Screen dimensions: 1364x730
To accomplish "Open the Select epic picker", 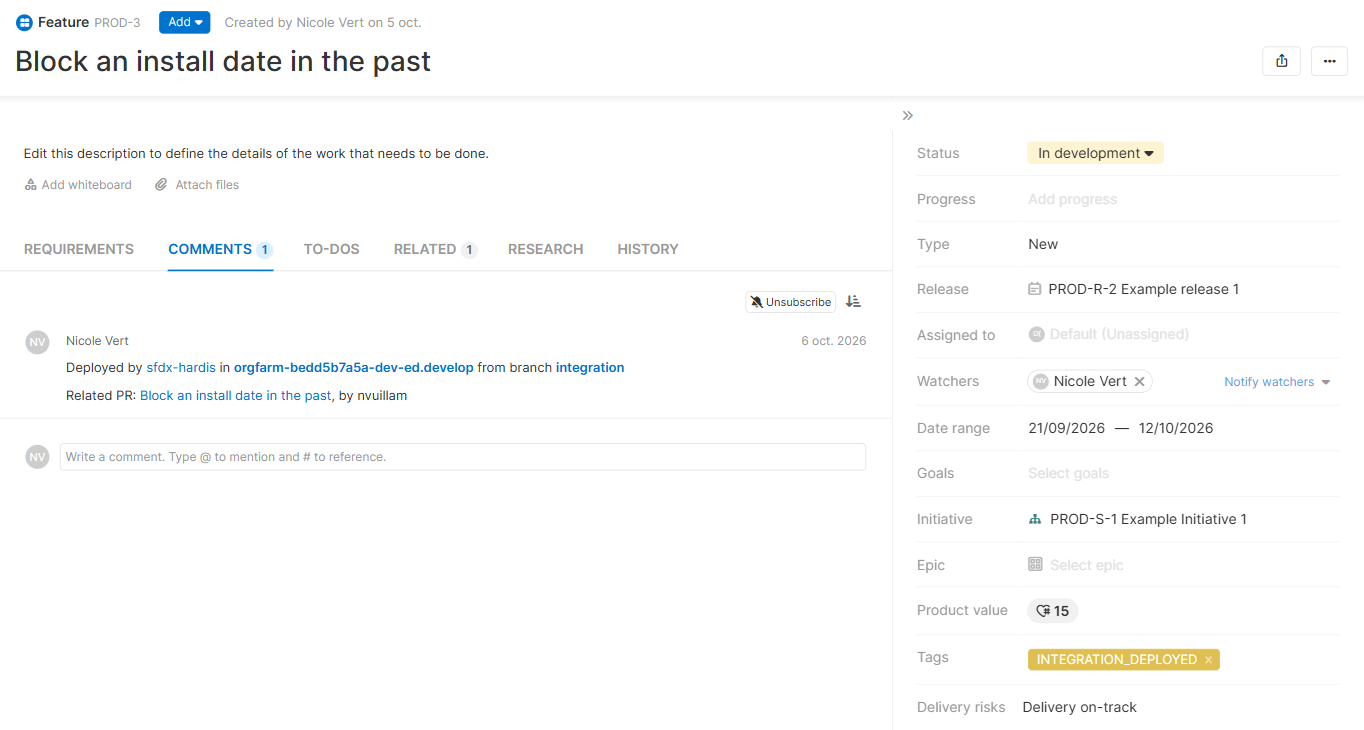I will [1086, 565].
